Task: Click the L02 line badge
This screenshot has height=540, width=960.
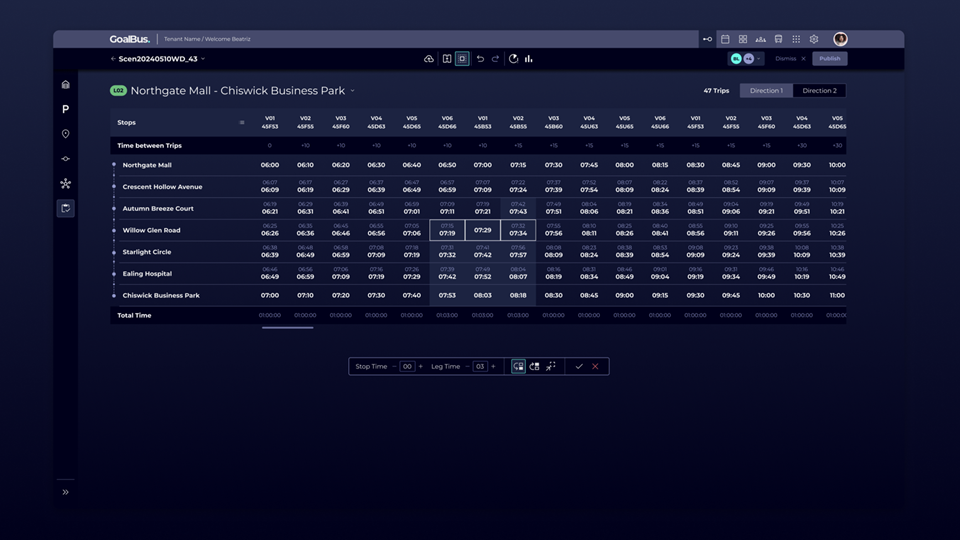Action: point(118,91)
